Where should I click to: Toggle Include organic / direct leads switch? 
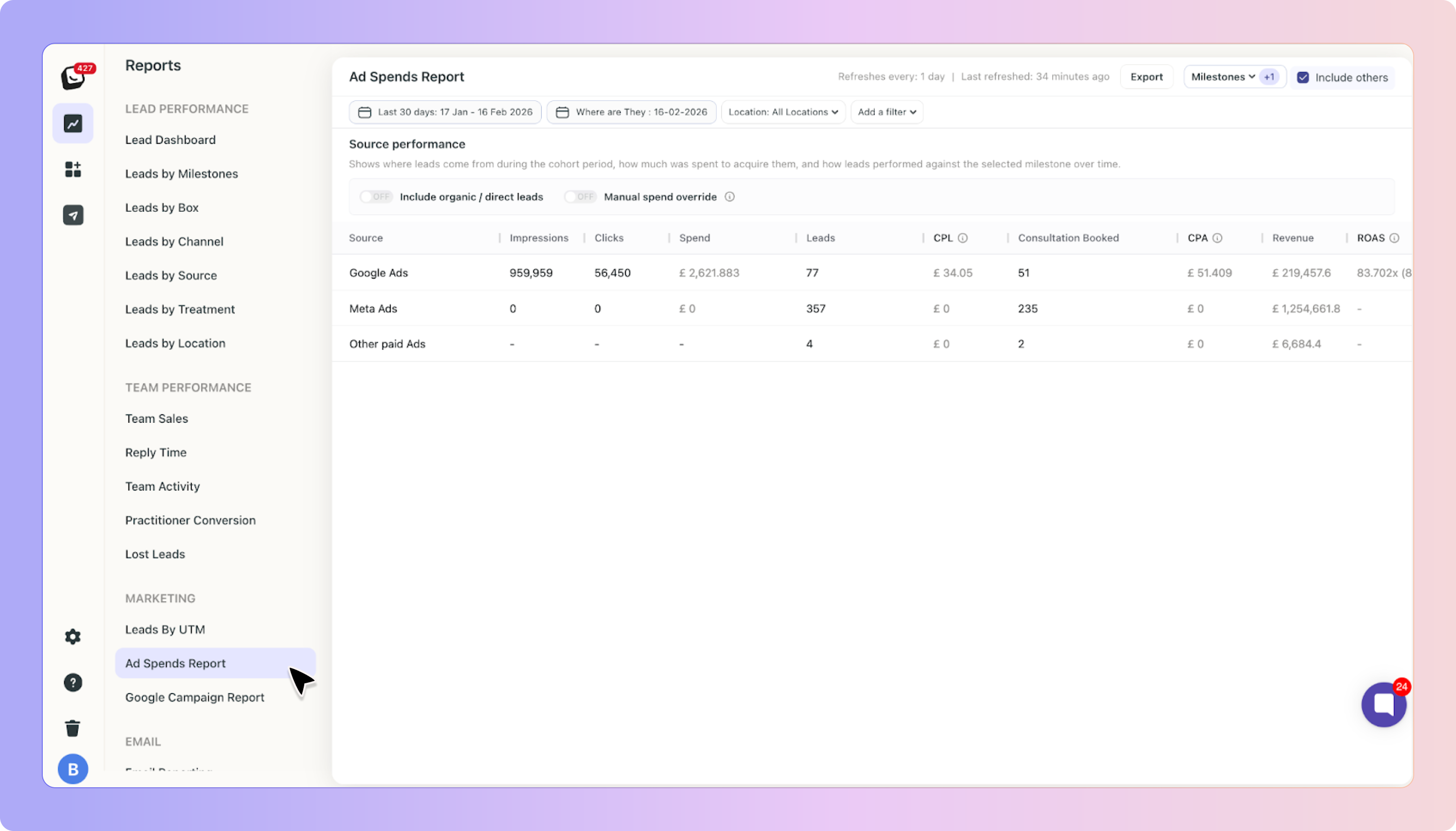click(376, 197)
